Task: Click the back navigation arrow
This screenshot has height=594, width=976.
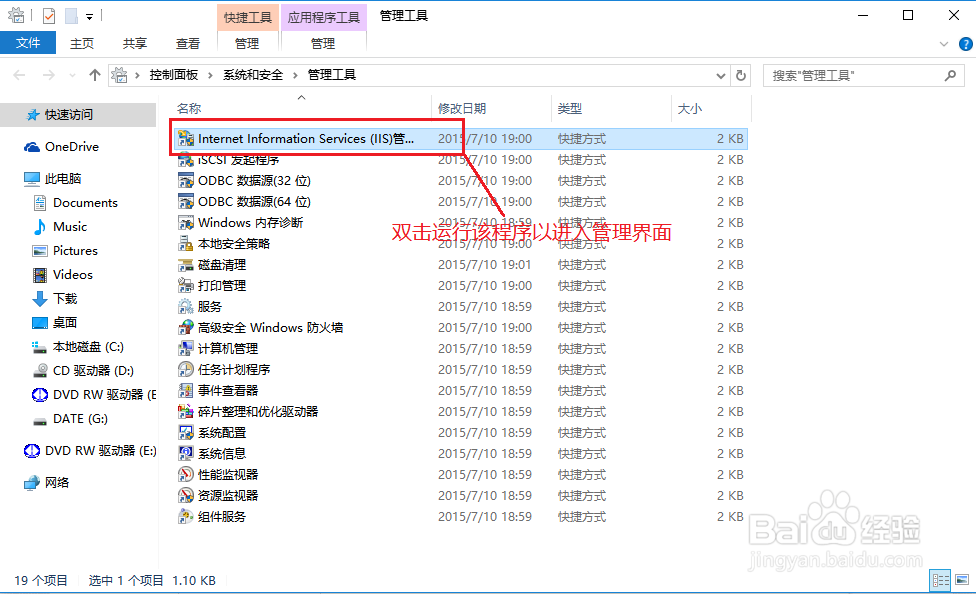Action: coord(18,74)
